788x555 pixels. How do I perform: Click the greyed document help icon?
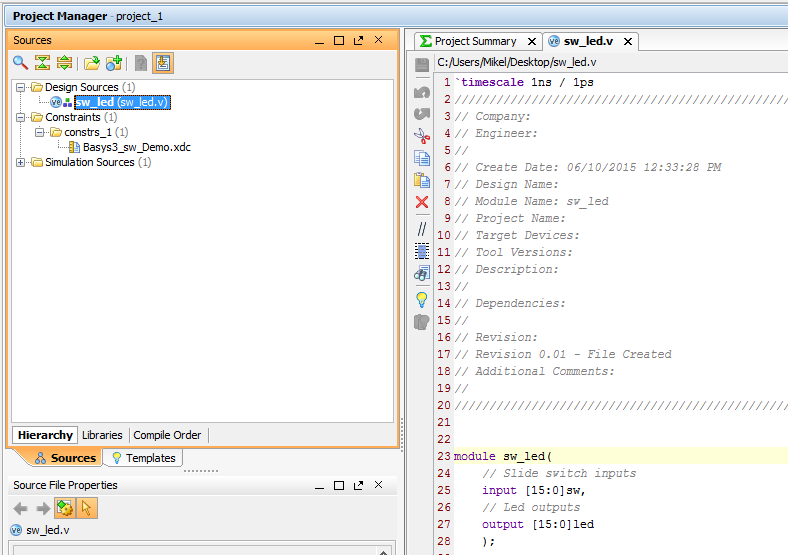click(x=141, y=63)
